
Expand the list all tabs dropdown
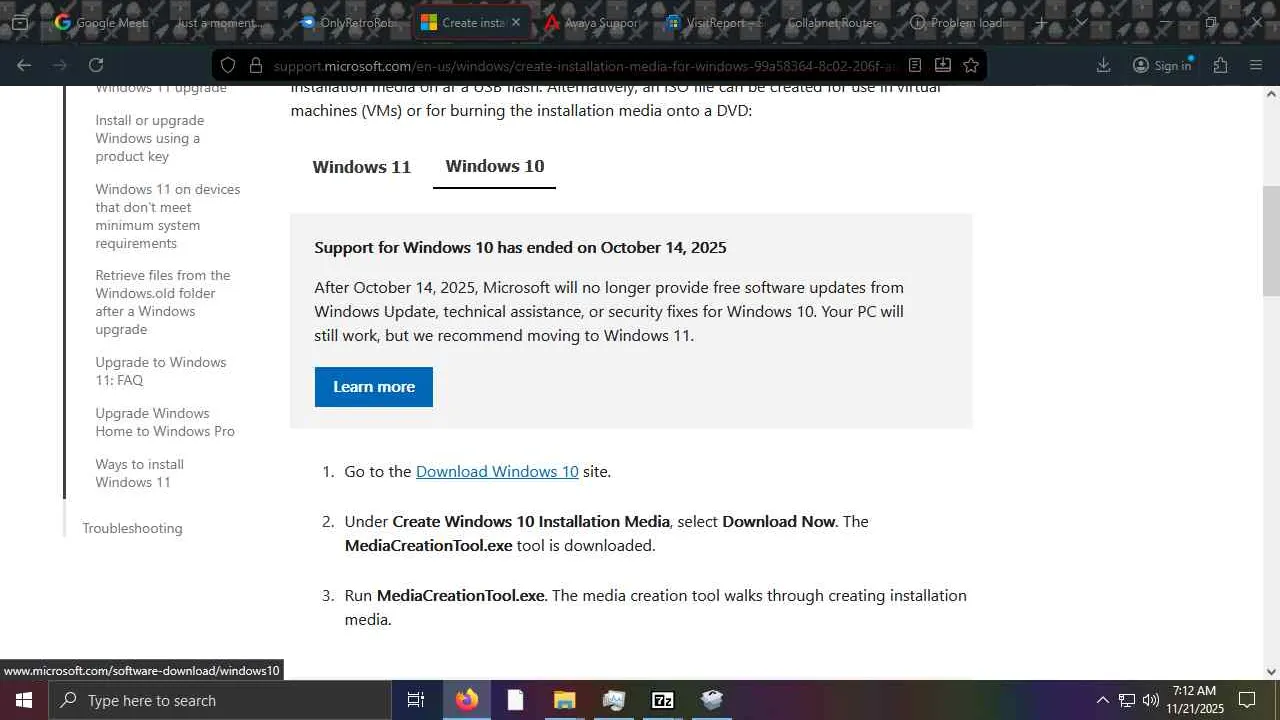1081,22
